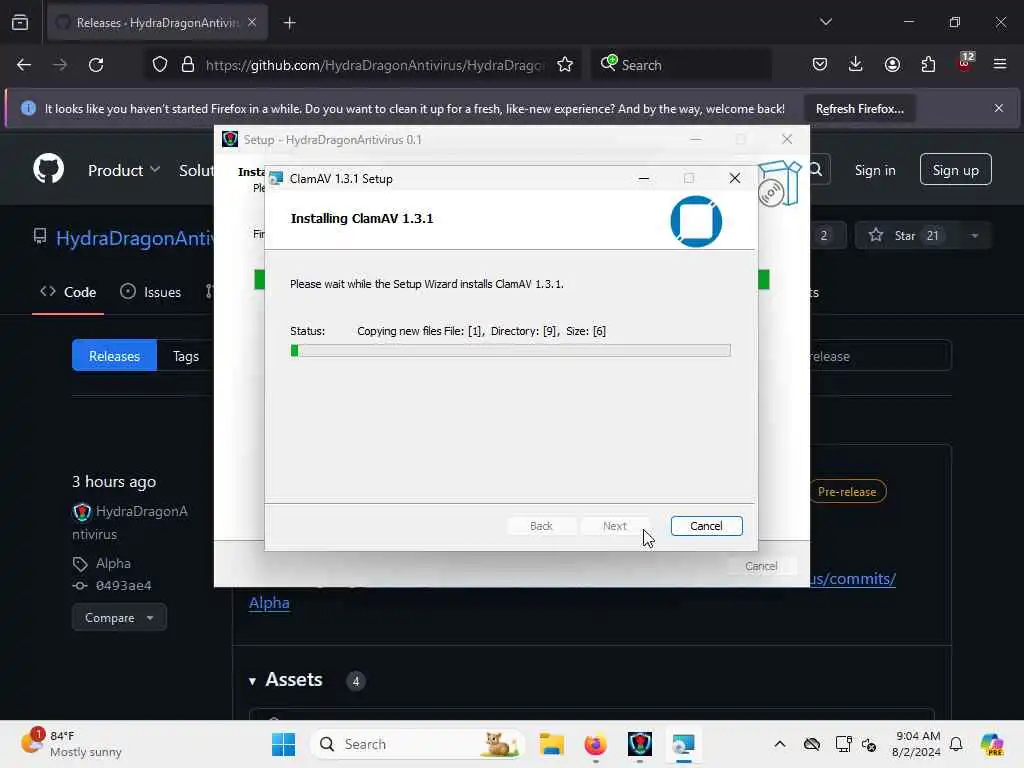Click the site lock icon

coord(188,65)
